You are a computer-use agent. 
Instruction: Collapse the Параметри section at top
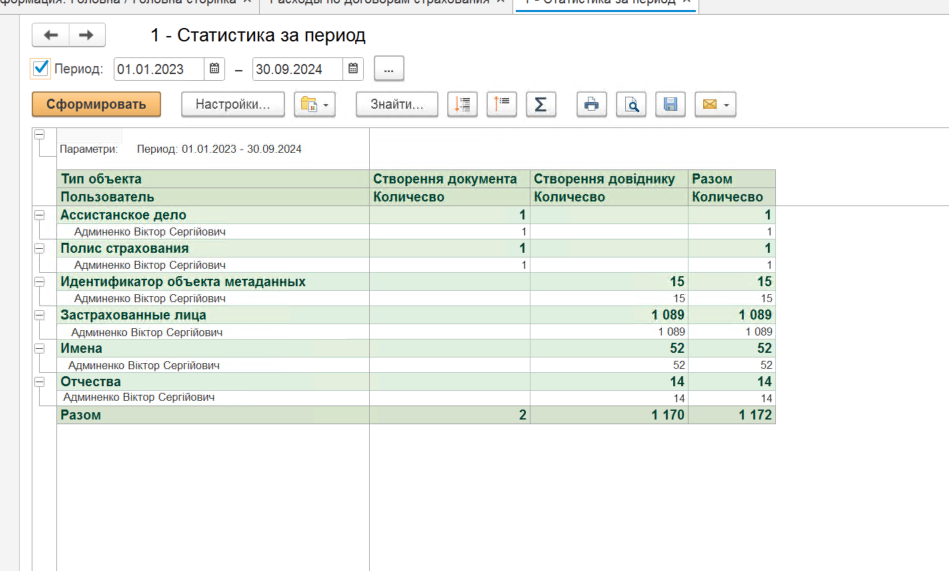coord(40,134)
